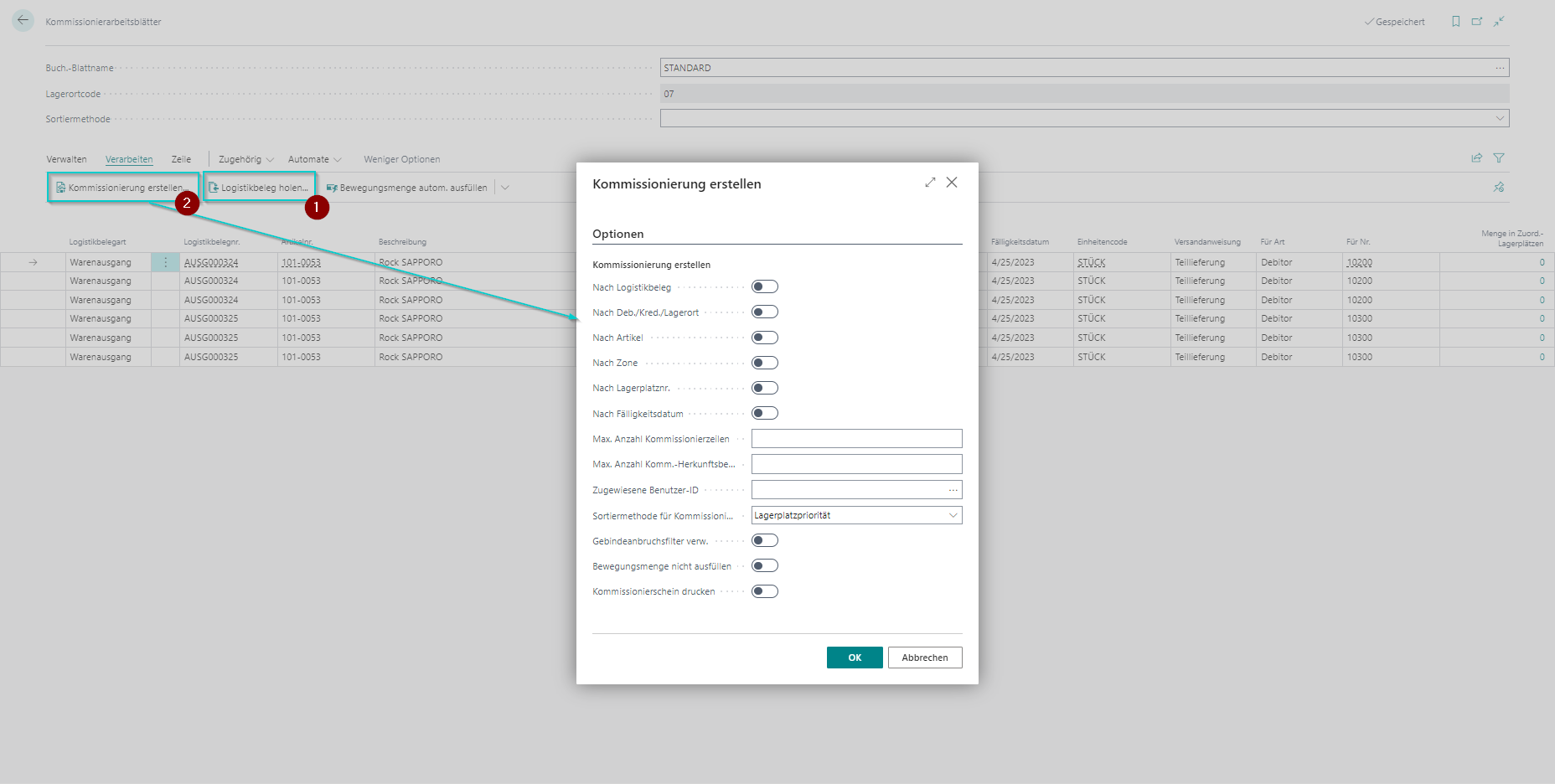
Task: Click the back arrow icon
Action: point(23,20)
